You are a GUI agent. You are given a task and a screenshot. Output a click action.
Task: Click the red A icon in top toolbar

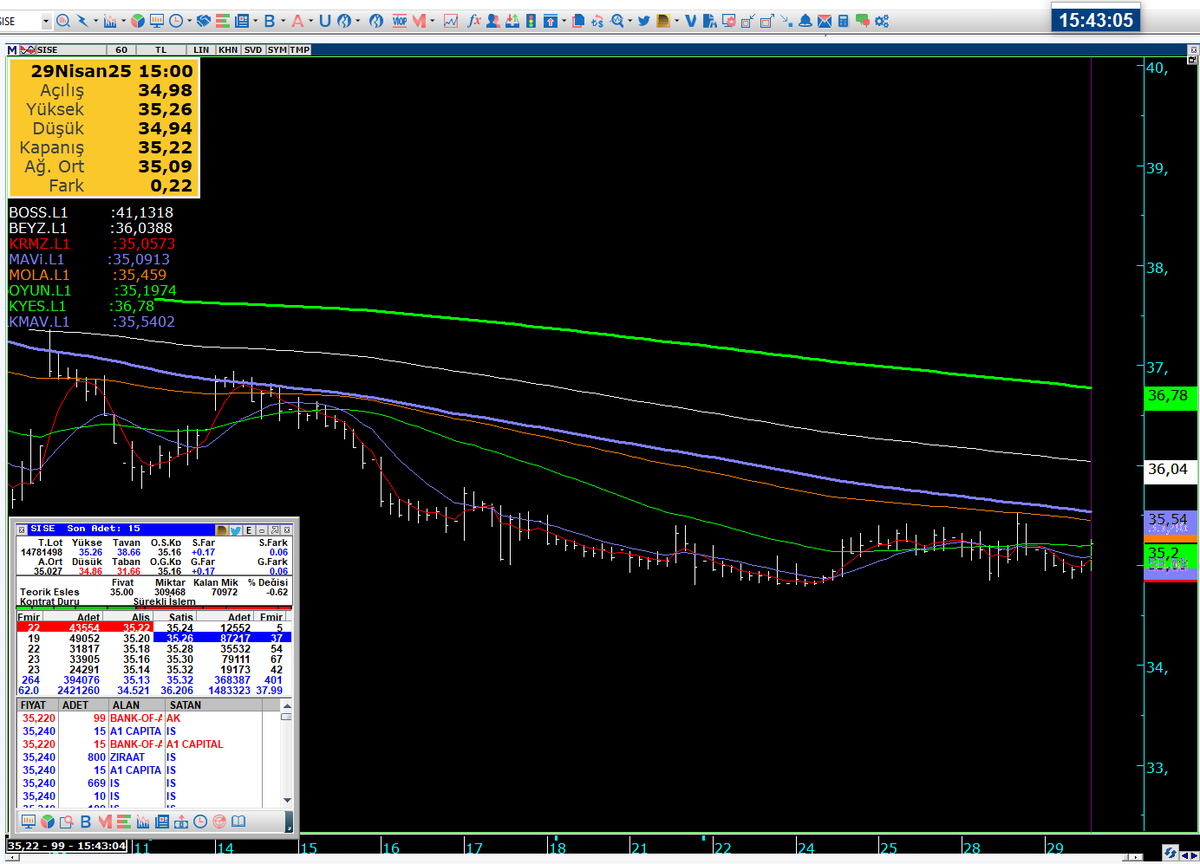pyautogui.click(x=298, y=20)
